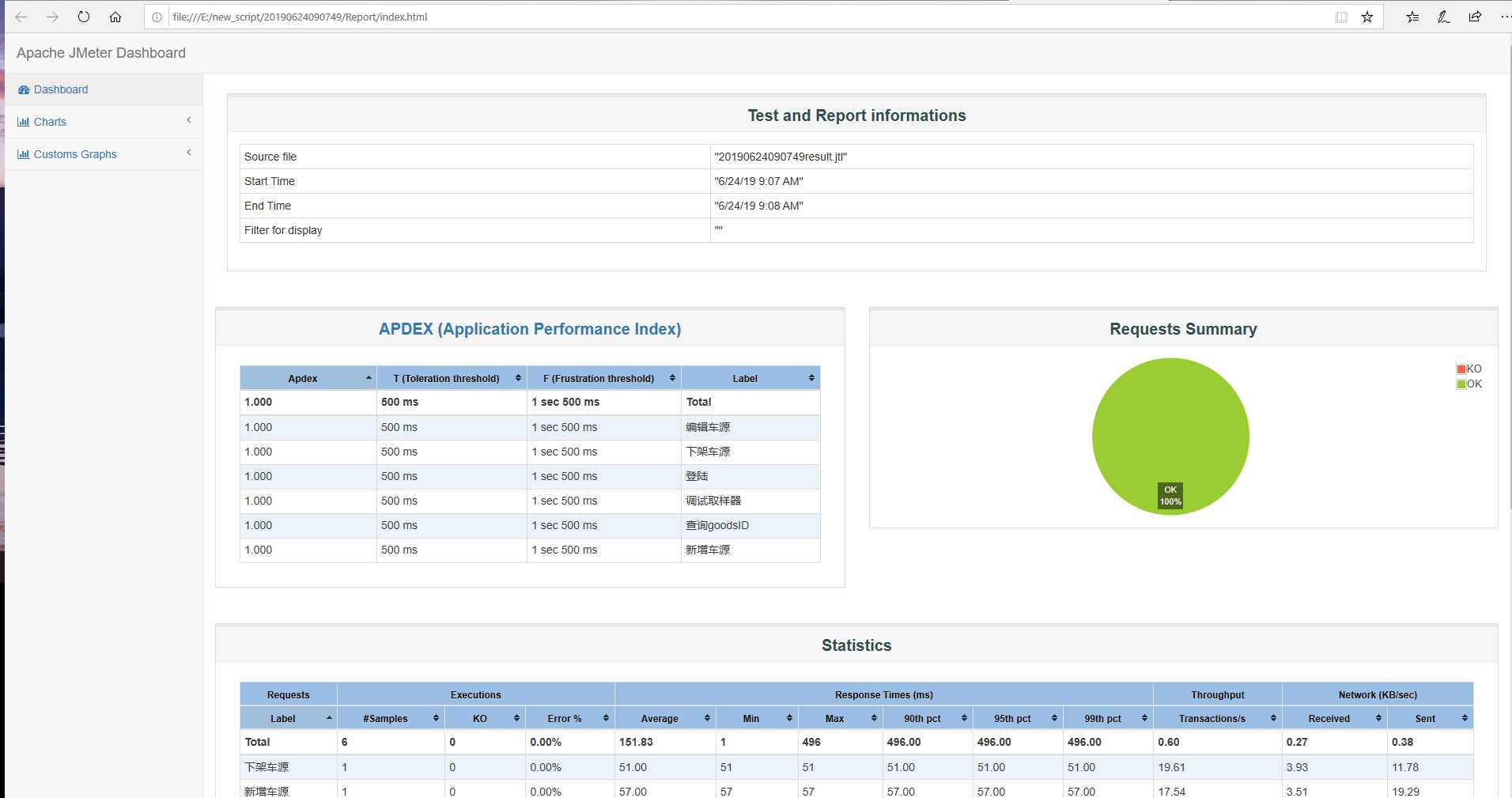Viewport: 1512px width, 798px height.
Task: Click the Start Time value "6/24/19 9:07 AM"
Action: [758, 181]
